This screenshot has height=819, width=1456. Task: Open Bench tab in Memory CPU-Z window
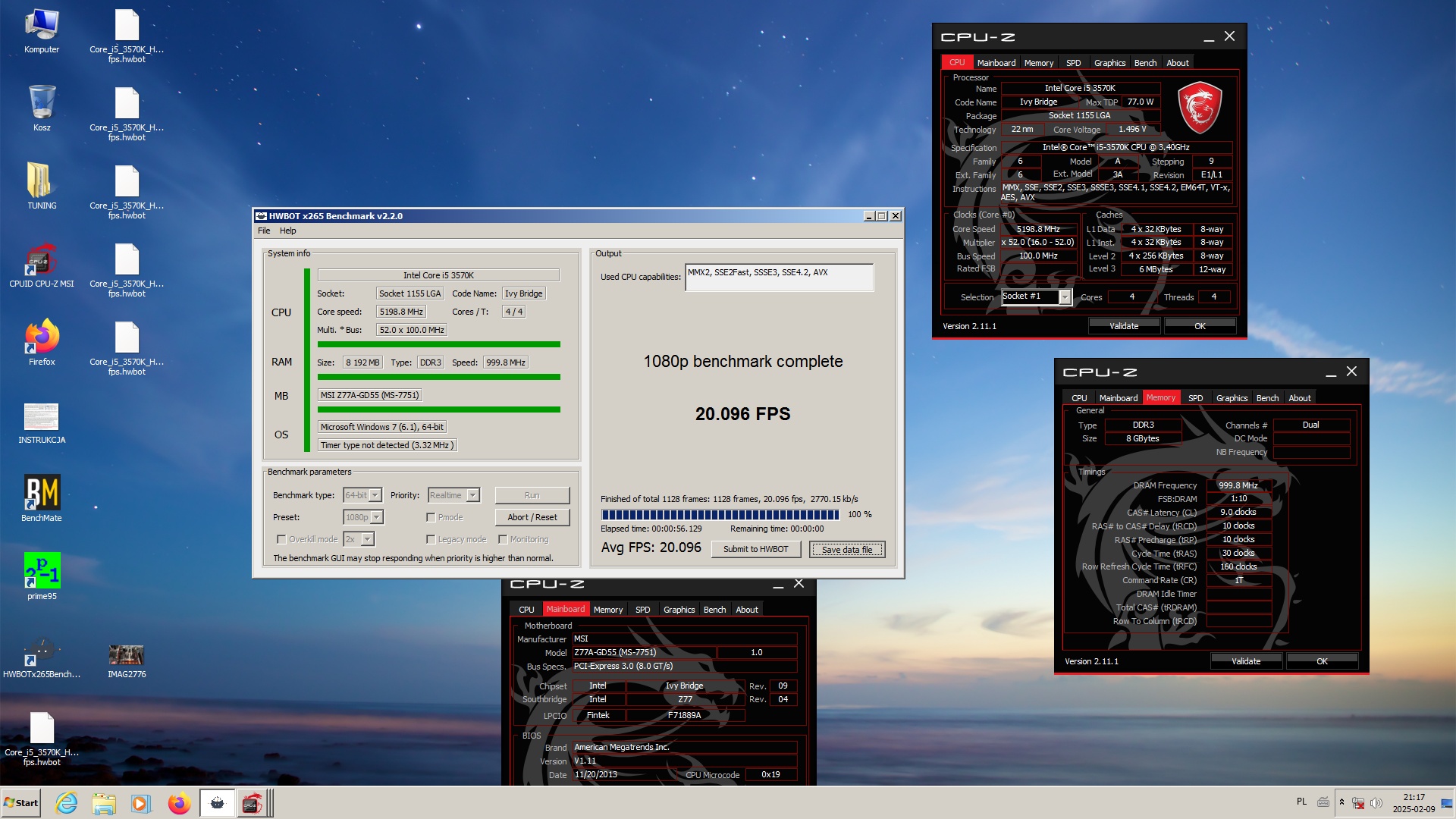click(1267, 398)
